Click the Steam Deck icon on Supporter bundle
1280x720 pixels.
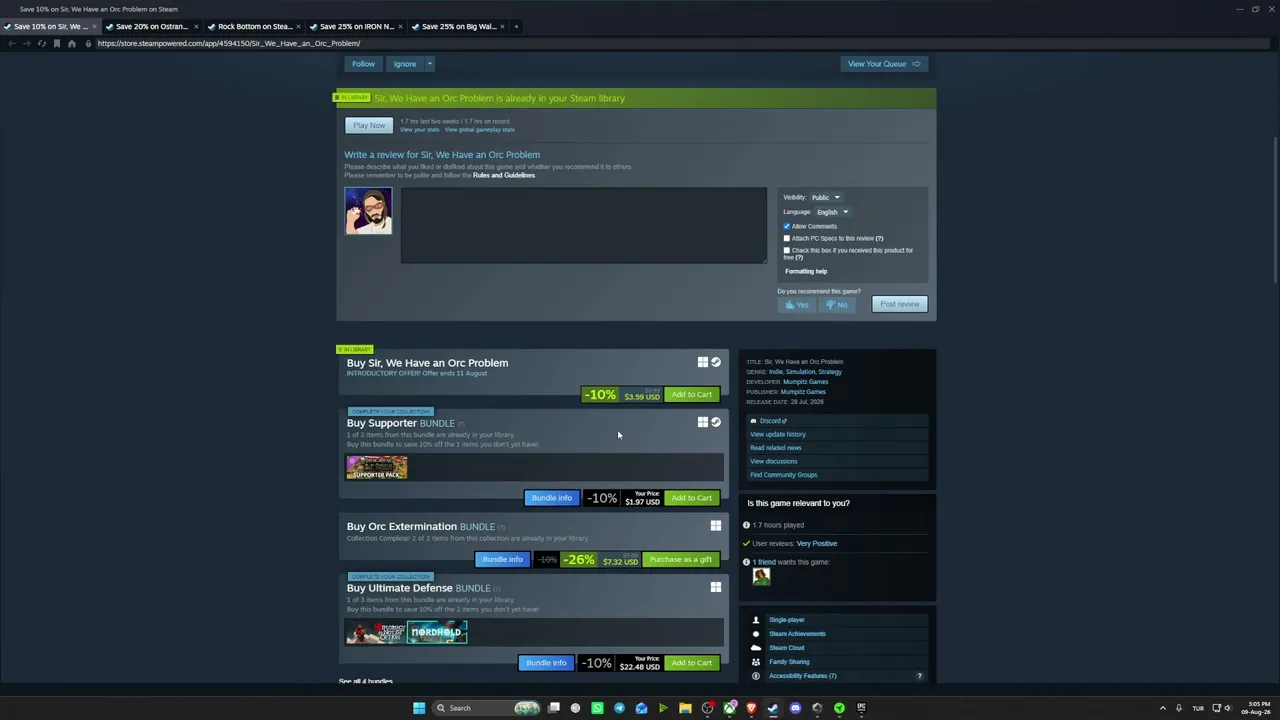click(x=716, y=422)
